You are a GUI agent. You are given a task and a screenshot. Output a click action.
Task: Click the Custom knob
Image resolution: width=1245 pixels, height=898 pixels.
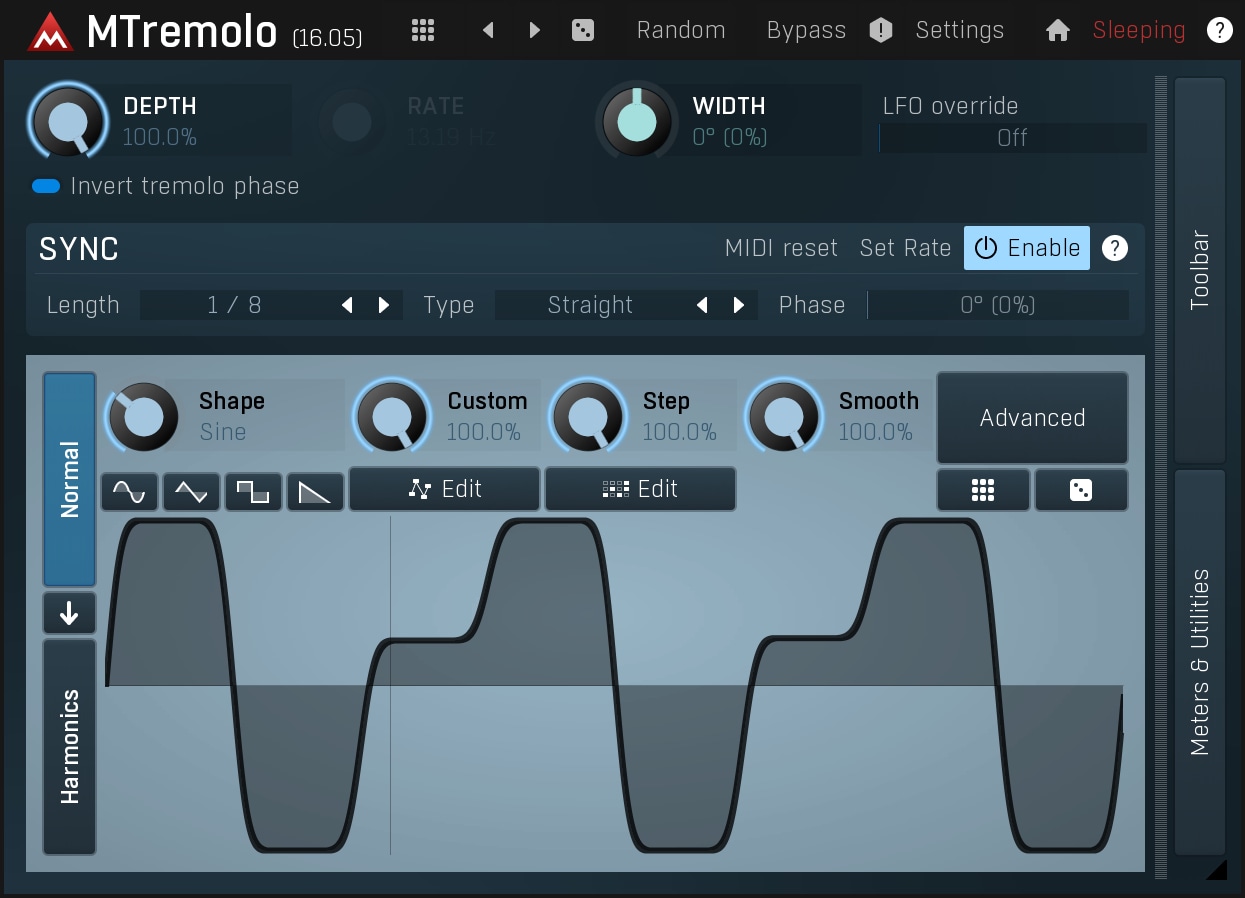391,416
